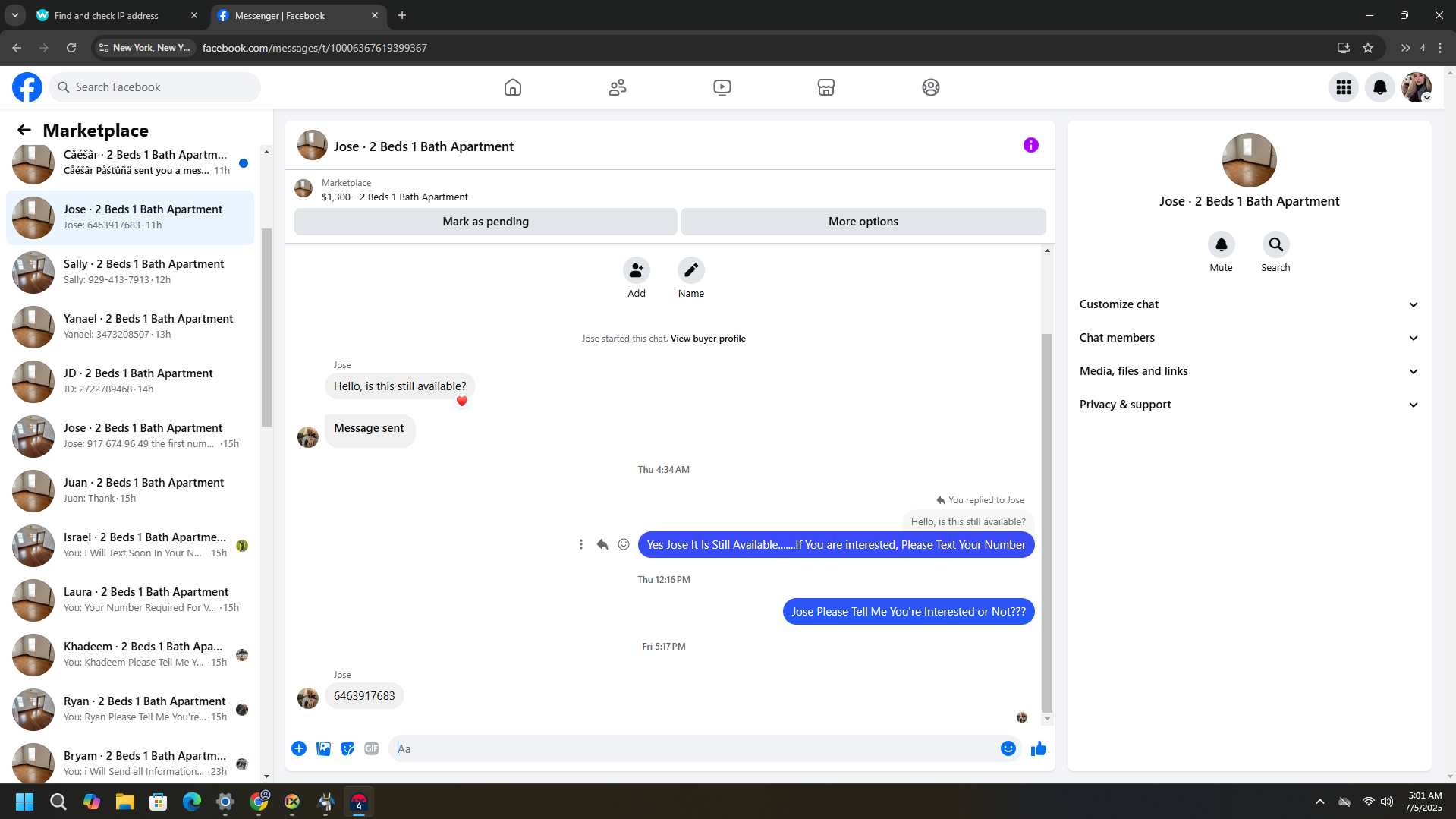Open Chrome tab search dropdown
The width and height of the screenshot is (1456, 819).
pos(14,15)
